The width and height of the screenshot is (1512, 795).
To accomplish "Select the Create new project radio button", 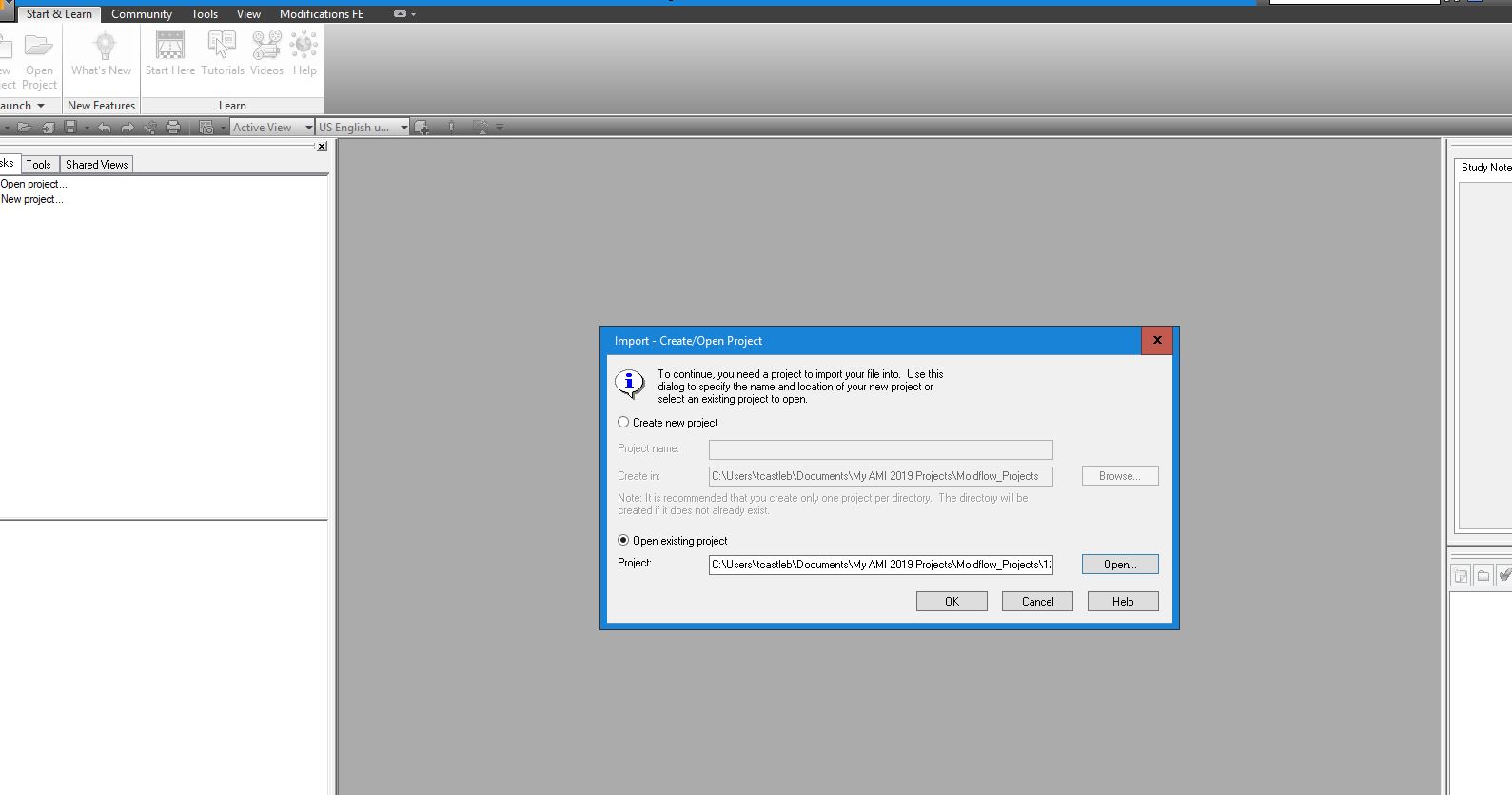I will coord(623,422).
